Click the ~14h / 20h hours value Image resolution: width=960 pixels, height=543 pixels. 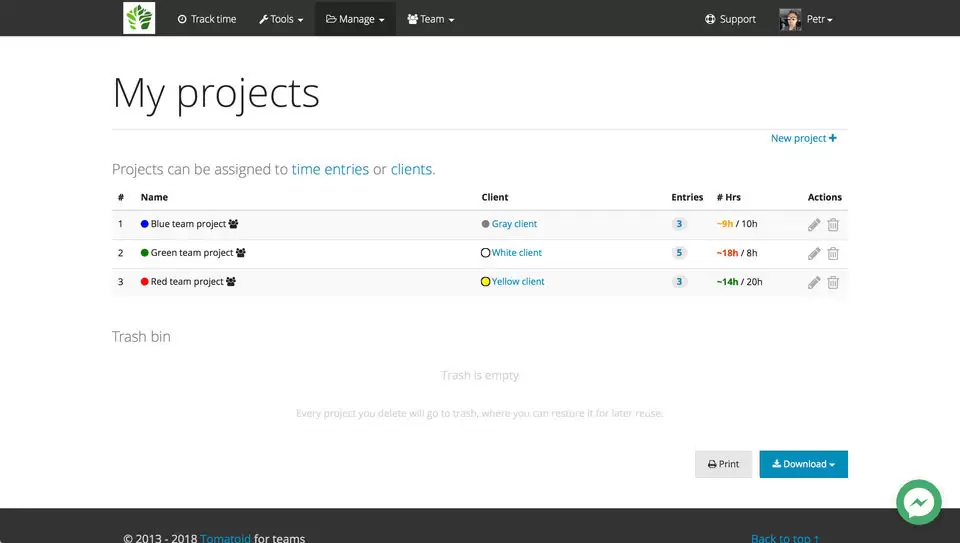[x=740, y=282]
